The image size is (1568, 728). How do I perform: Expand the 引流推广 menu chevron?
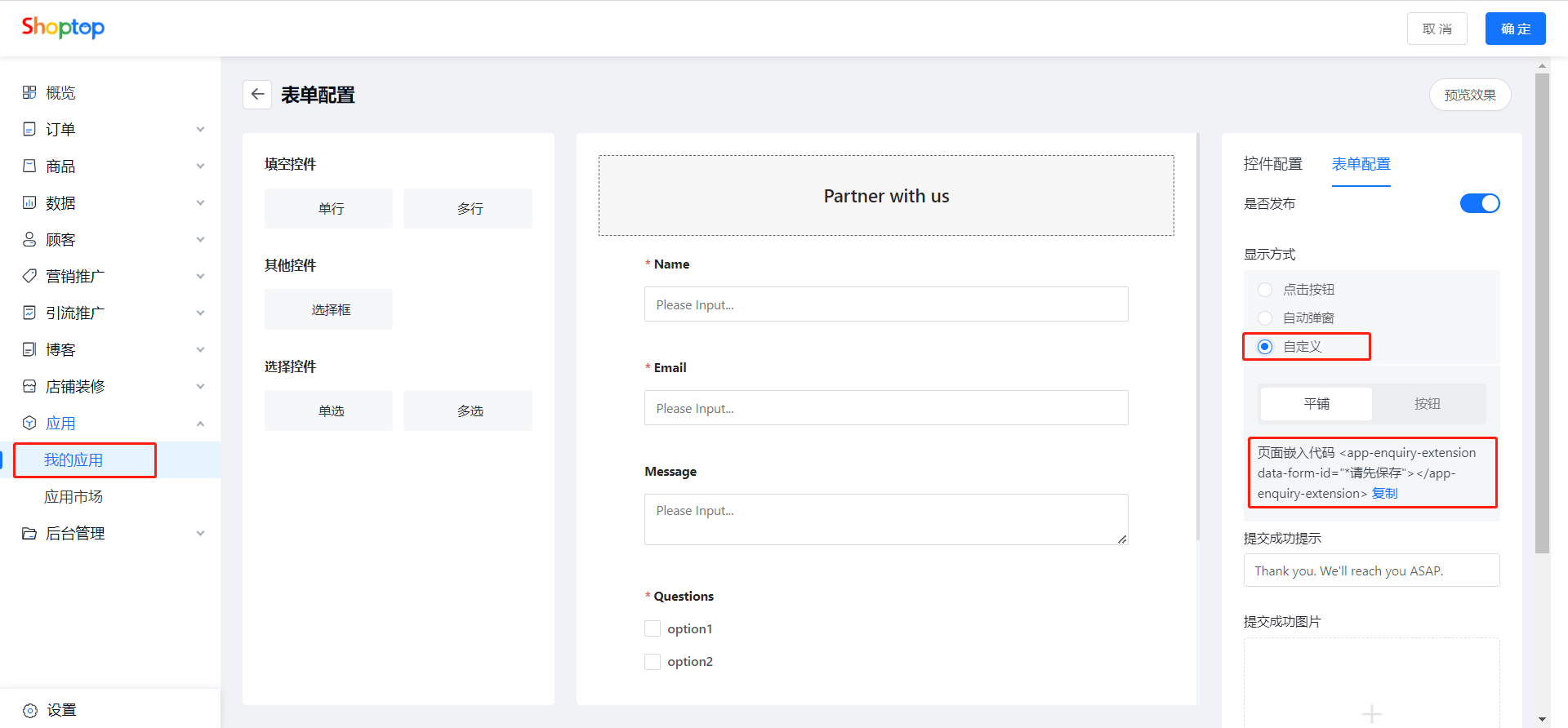pos(200,313)
